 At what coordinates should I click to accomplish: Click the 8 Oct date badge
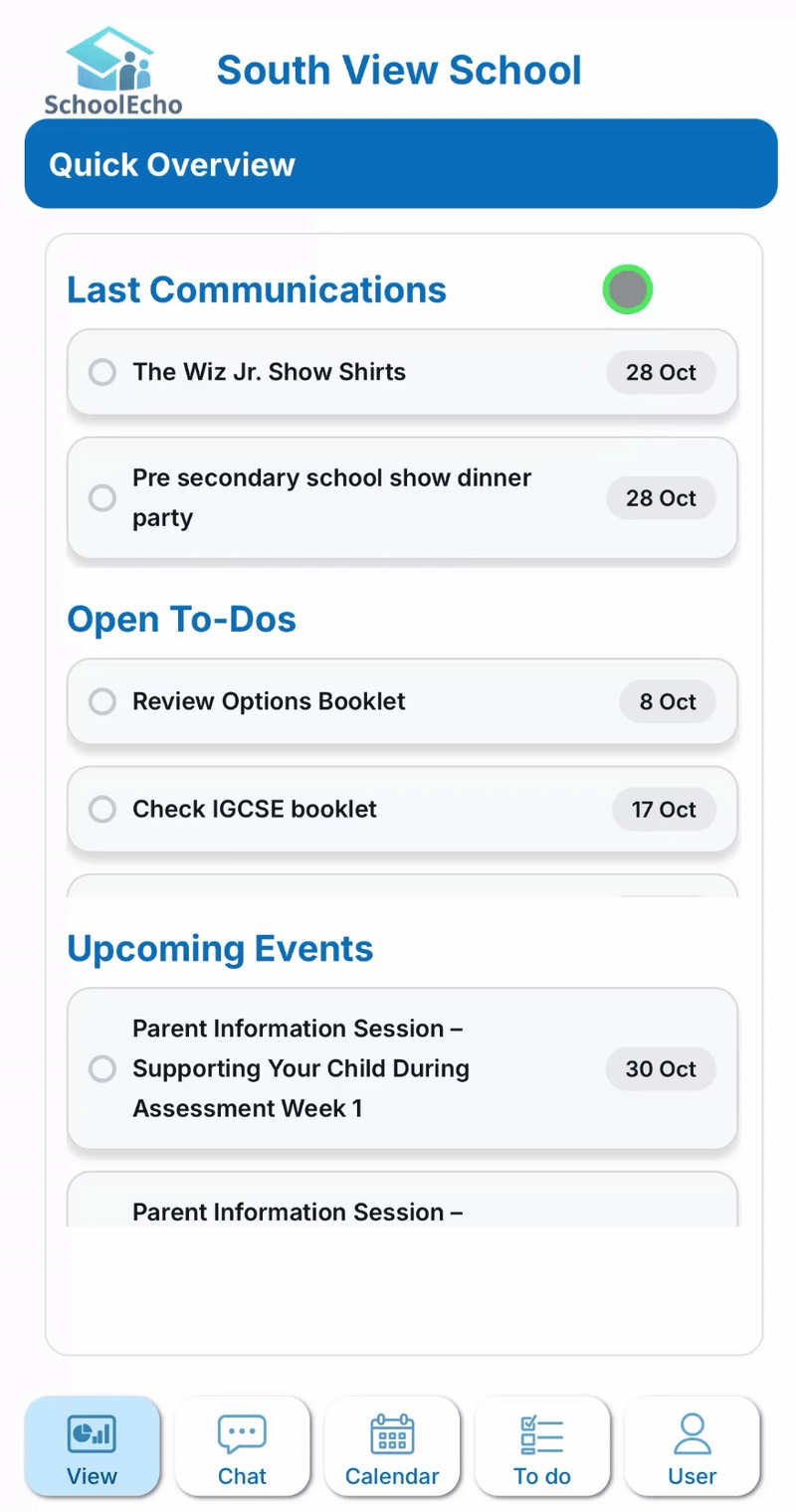tap(667, 701)
